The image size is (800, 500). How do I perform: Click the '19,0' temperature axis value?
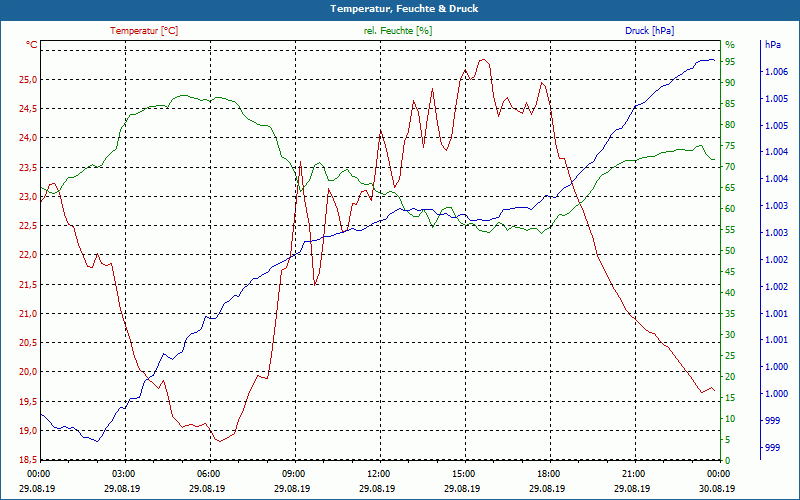click(x=29, y=430)
